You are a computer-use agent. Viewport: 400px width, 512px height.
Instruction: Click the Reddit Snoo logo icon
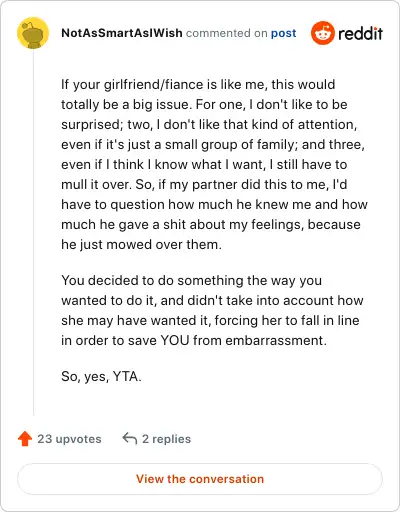pos(322,33)
